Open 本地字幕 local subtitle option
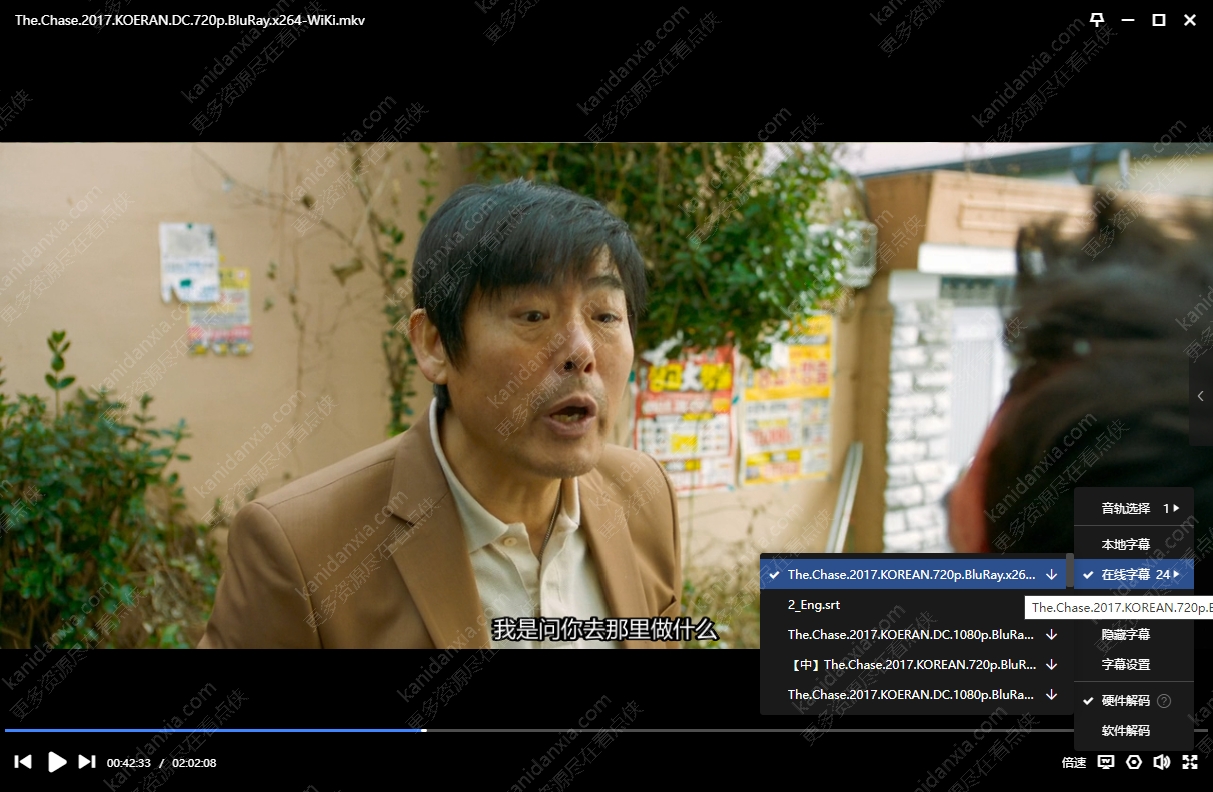The width and height of the screenshot is (1213, 792). tap(1125, 545)
